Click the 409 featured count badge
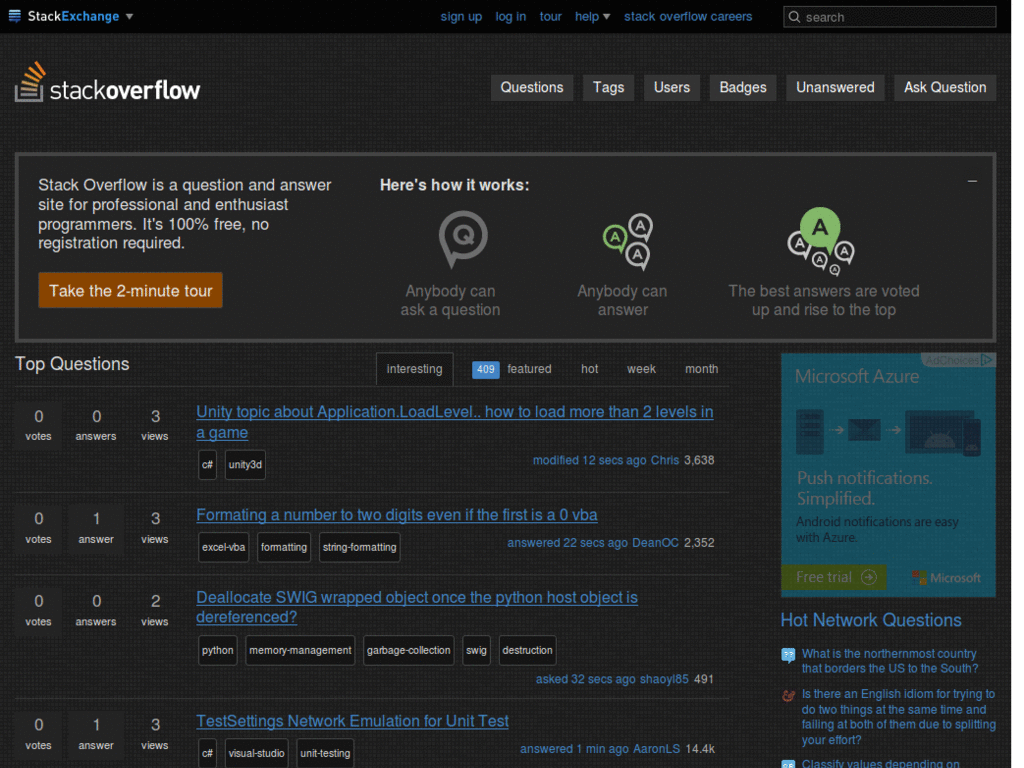This screenshot has height=768, width=1024. coord(485,370)
